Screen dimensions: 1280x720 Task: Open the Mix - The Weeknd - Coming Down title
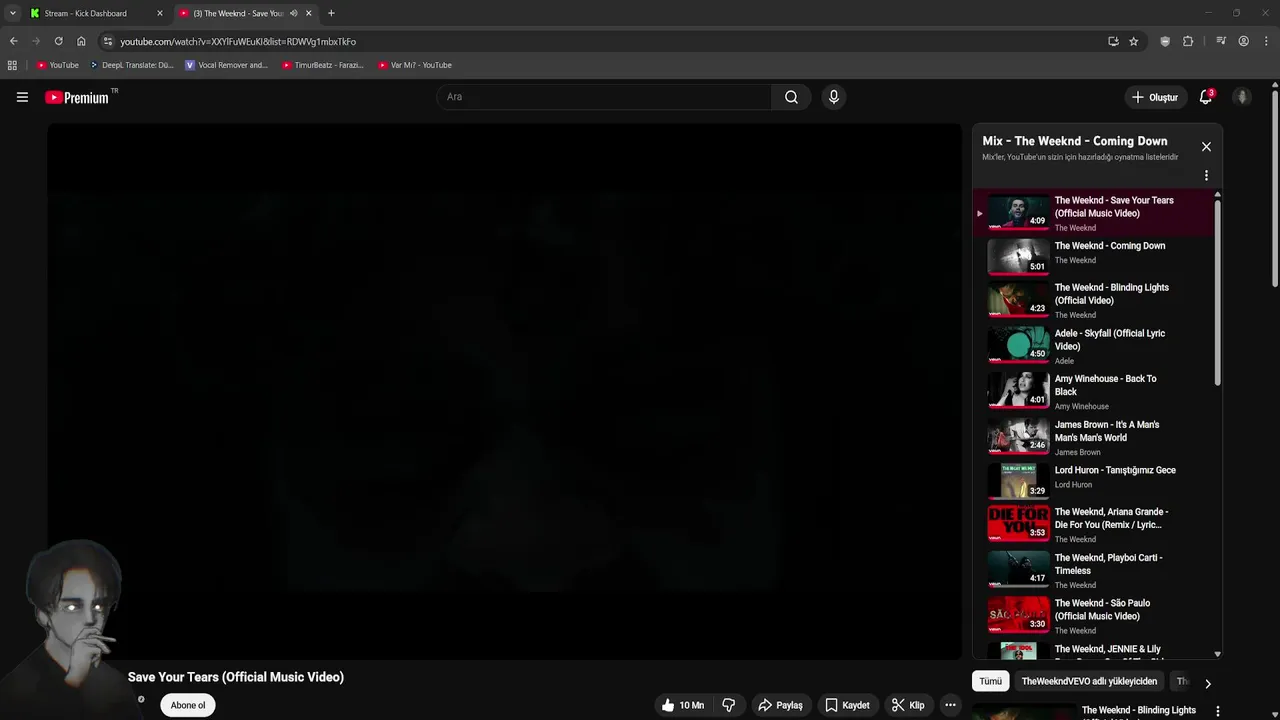[x=1074, y=141]
